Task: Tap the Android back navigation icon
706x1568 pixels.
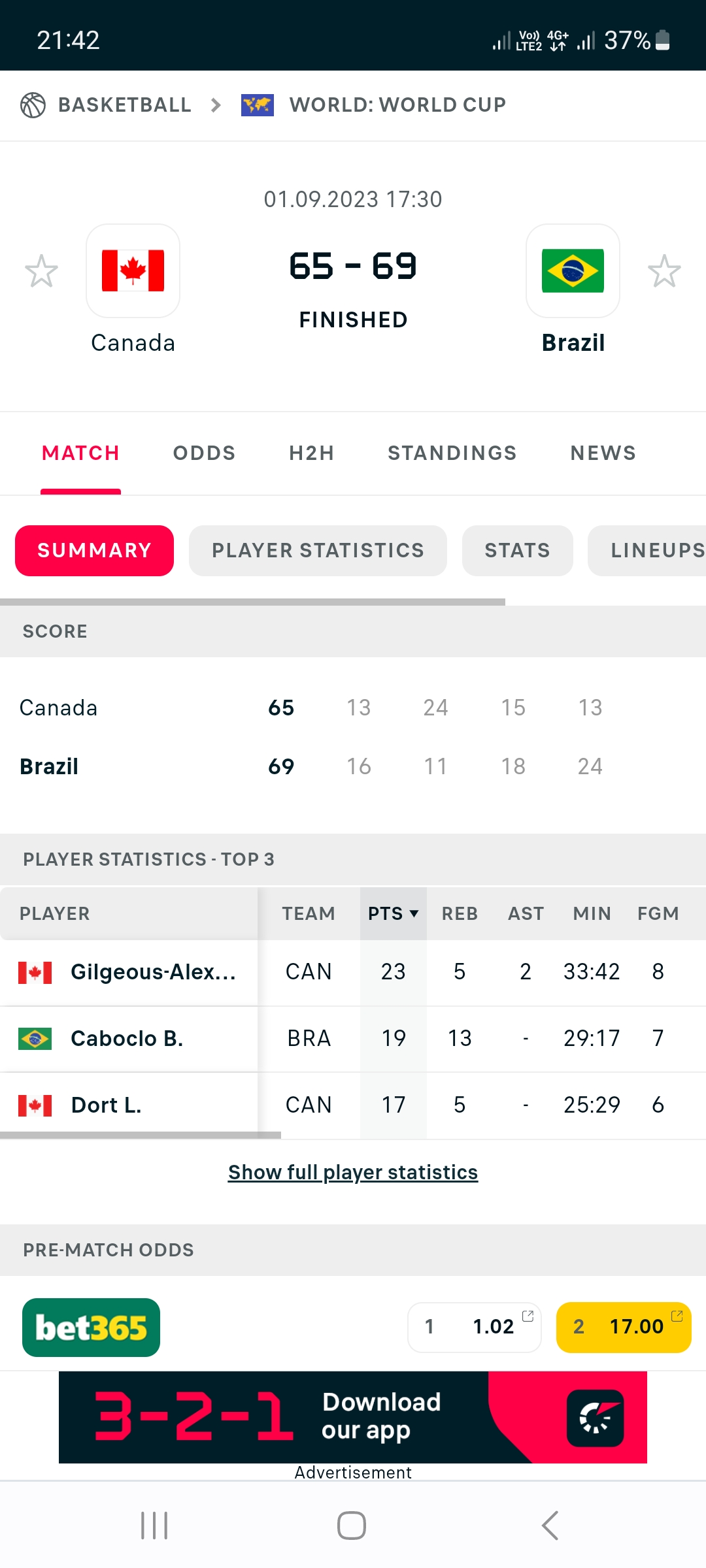Action: tap(550, 1526)
